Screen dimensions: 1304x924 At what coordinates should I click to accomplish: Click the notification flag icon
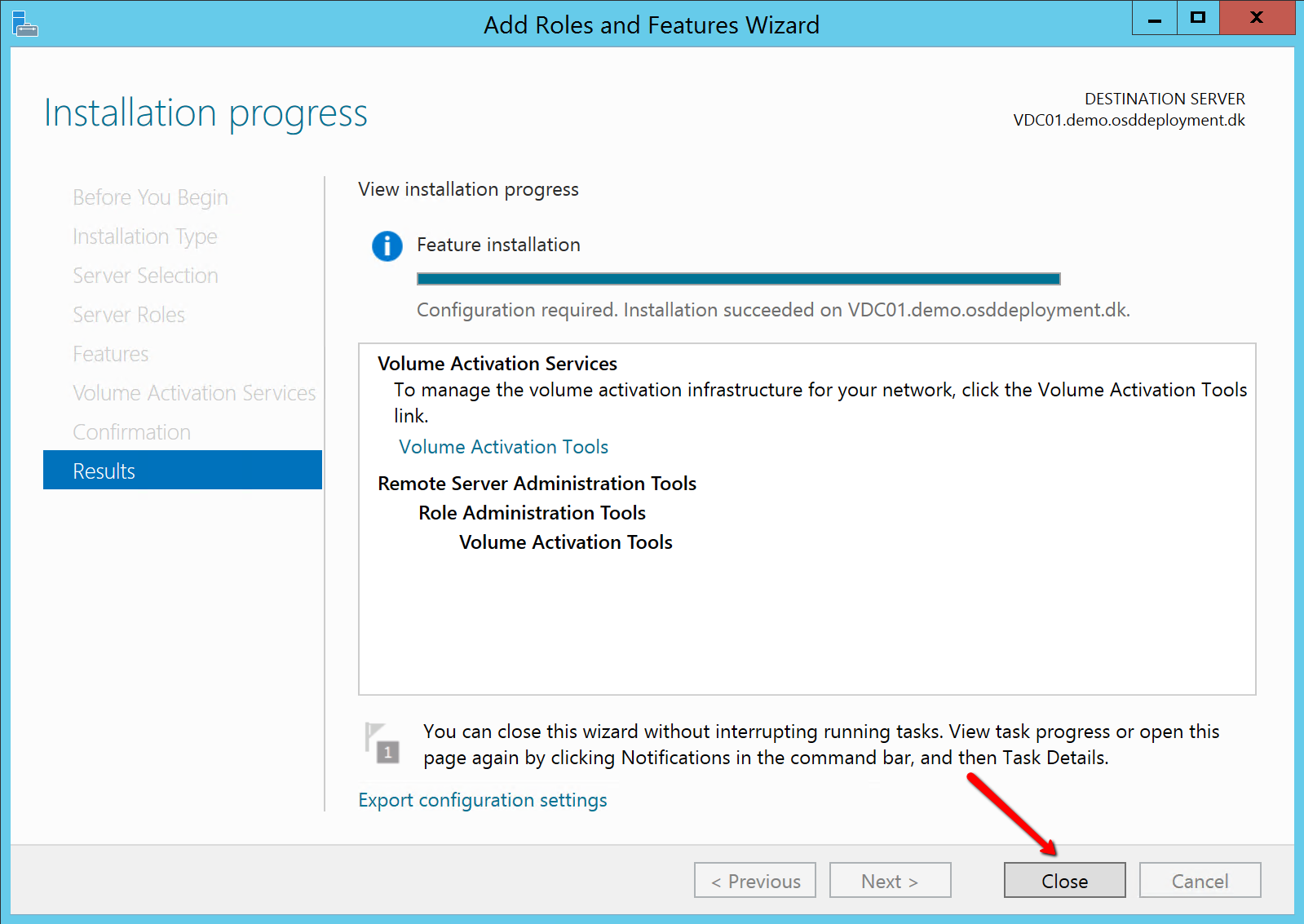(x=382, y=742)
